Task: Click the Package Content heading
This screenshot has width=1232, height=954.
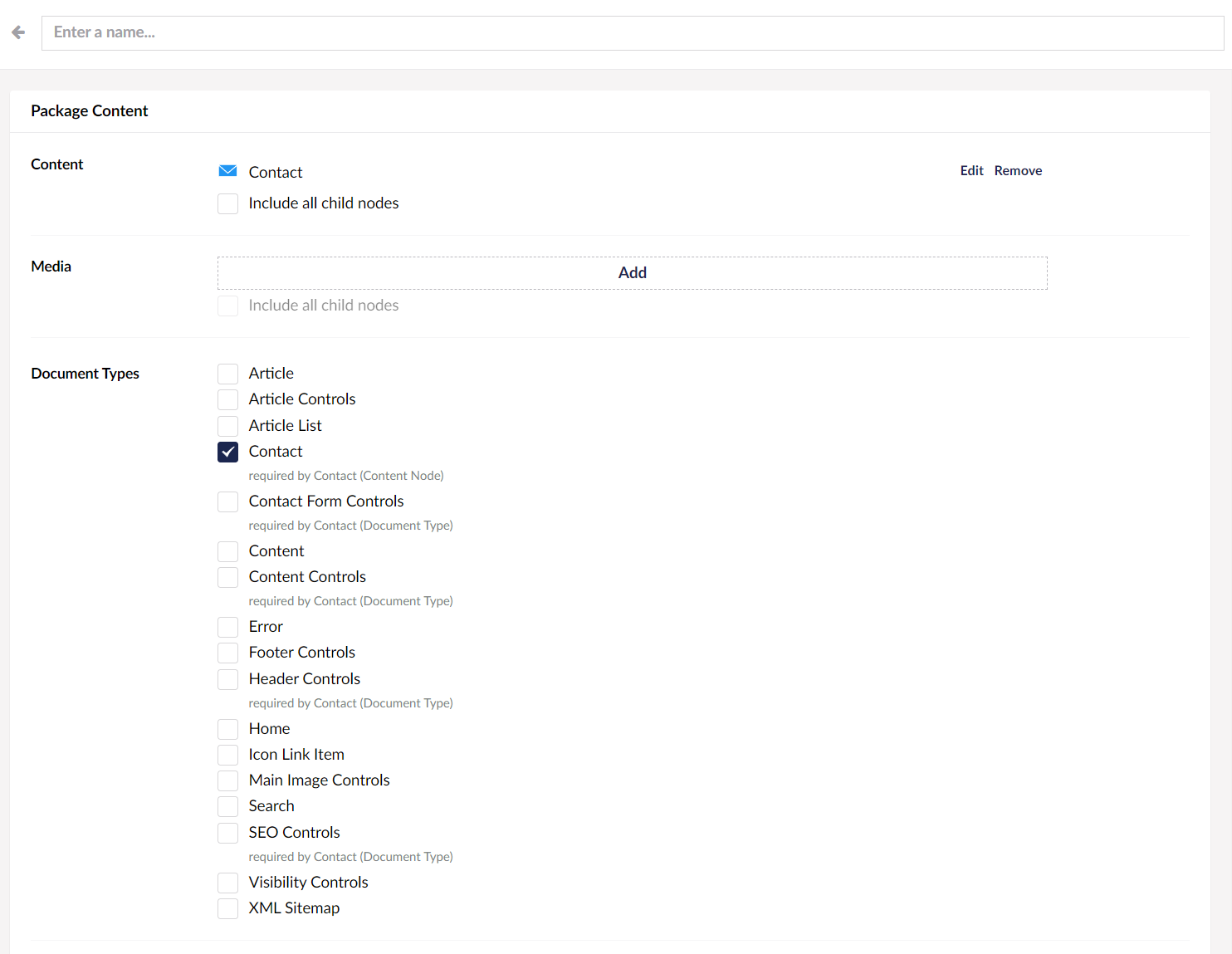Action: [x=90, y=111]
